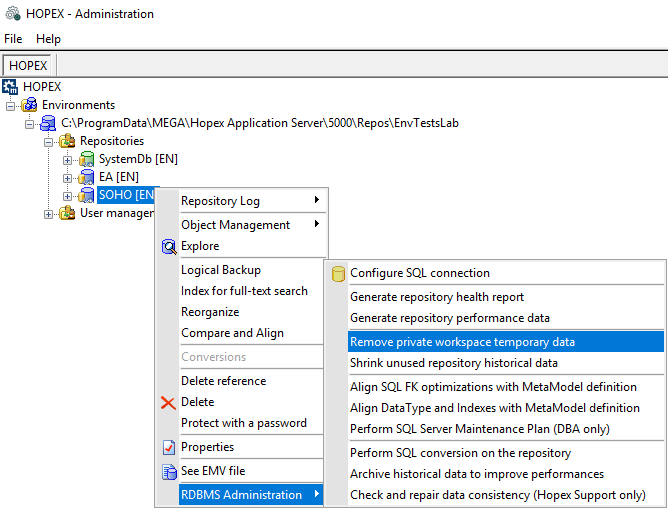Collapse the Environments tree node
Screen dimensions: 668x513
point(10,106)
